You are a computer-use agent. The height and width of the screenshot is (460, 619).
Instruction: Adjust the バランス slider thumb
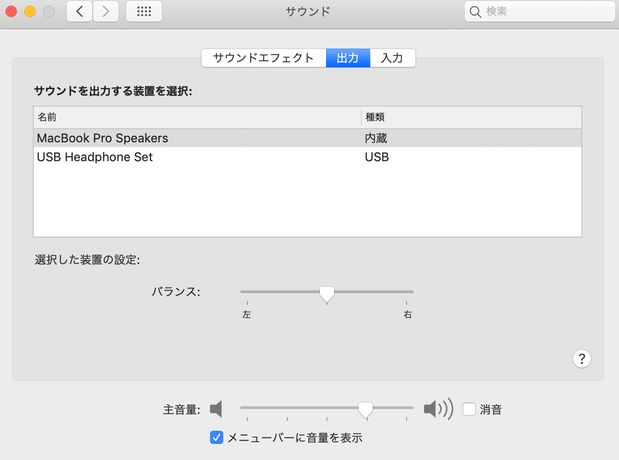pos(327,295)
